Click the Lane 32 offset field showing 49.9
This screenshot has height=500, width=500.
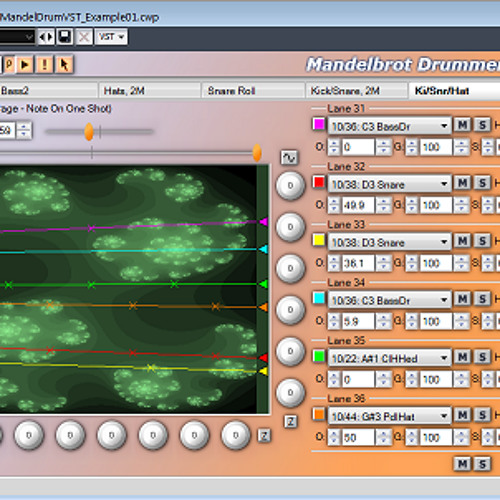pos(358,205)
